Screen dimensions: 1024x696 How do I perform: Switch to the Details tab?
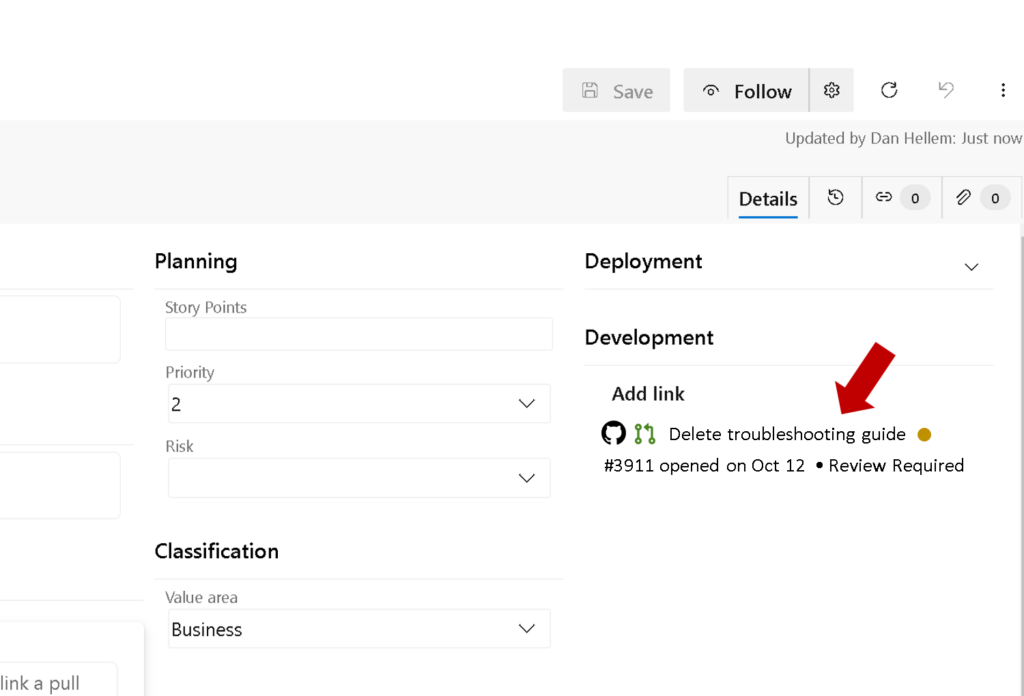coord(768,199)
